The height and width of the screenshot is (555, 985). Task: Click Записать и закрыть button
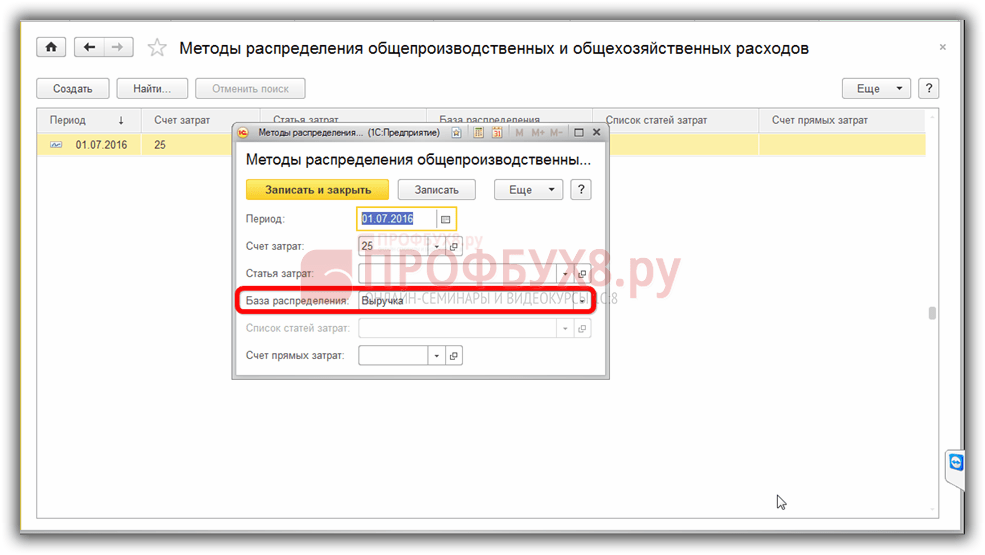pos(317,189)
